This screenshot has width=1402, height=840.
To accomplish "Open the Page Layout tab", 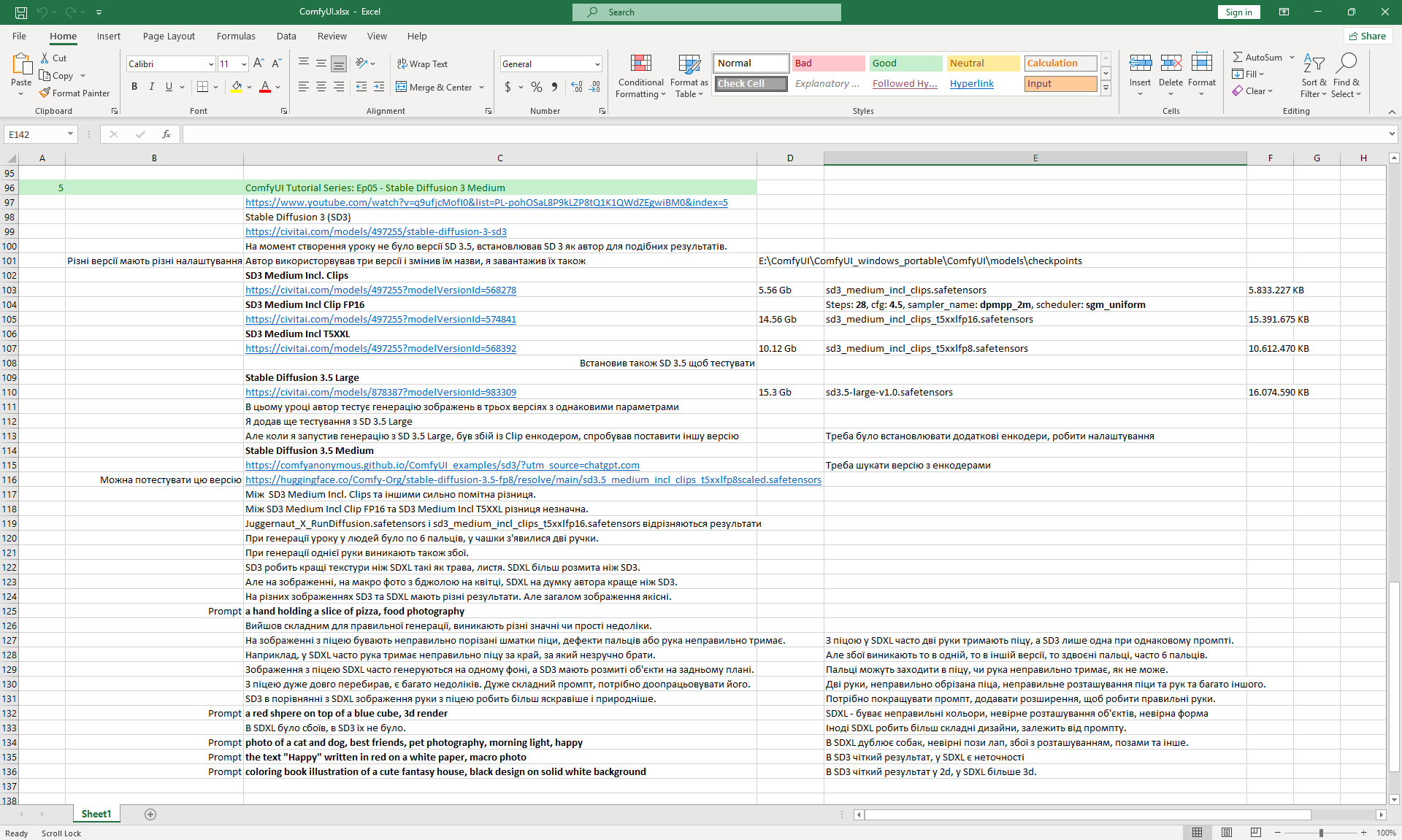I will [169, 36].
